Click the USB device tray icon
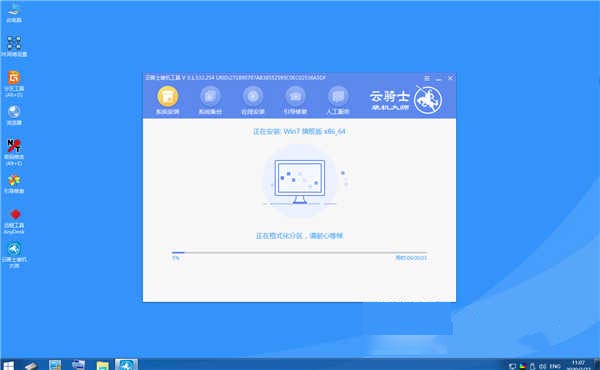This screenshot has width=600, height=370. (x=532, y=367)
